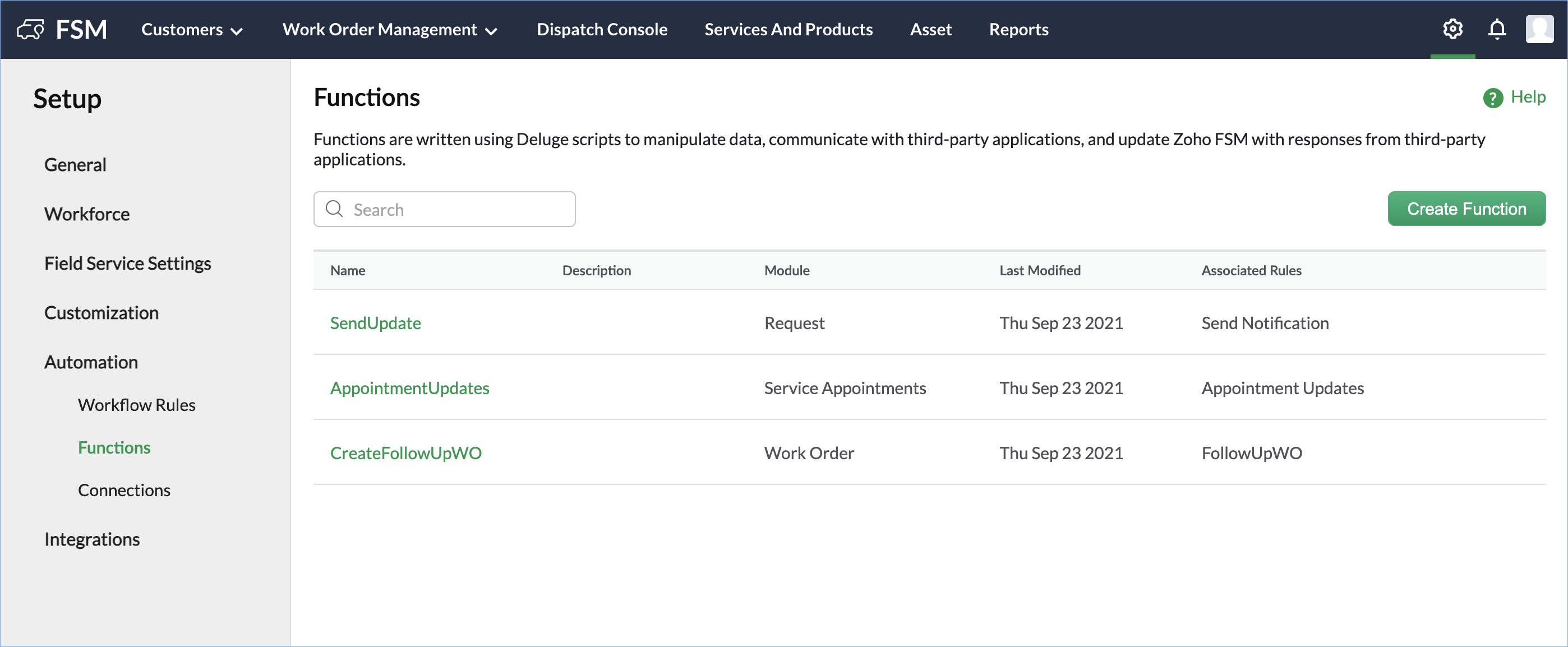This screenshot has height=647, width=1568.
Task: Open the settings gear icon
Action: [x=1452, y=29]
